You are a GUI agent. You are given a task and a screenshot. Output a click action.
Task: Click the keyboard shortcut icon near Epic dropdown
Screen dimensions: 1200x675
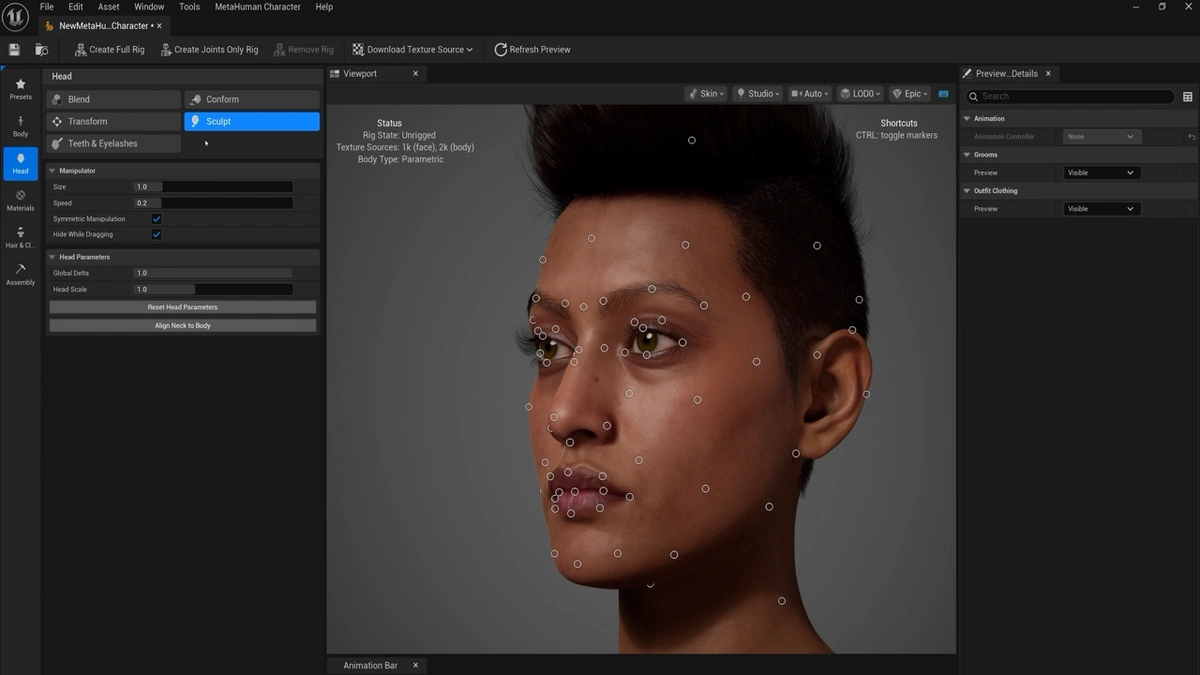[x=943, y=93]
